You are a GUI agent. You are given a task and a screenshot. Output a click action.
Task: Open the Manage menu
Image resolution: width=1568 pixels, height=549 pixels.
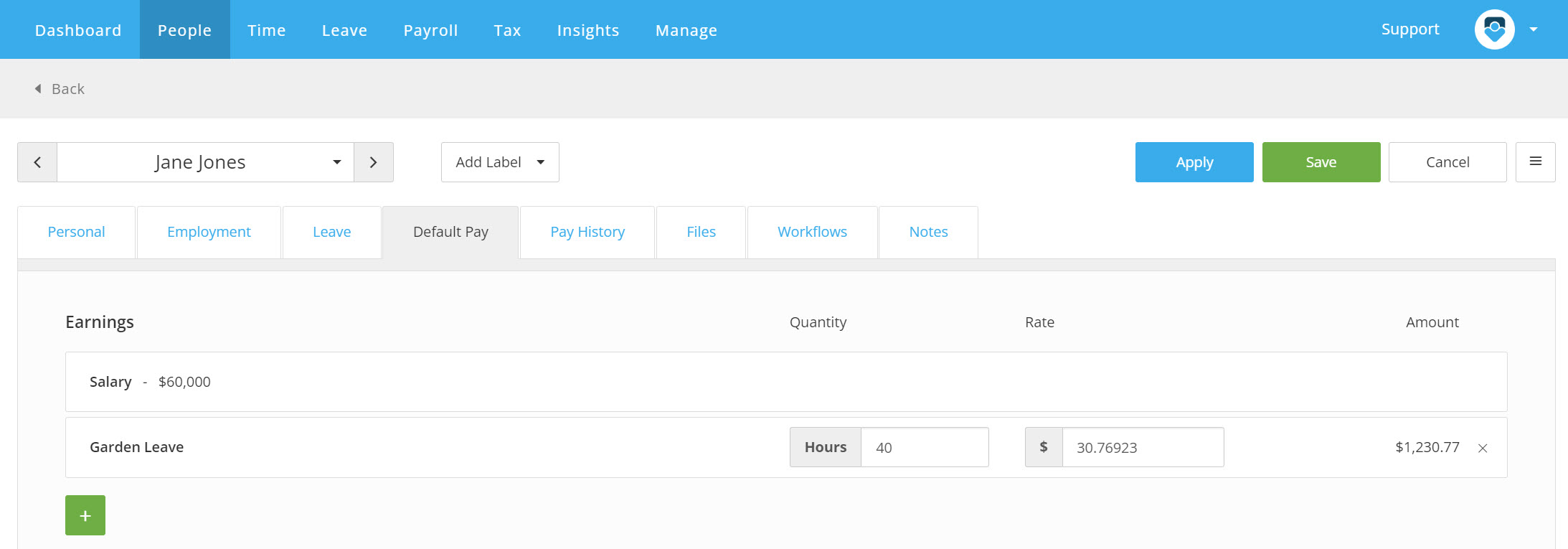[x=686, y=30]
